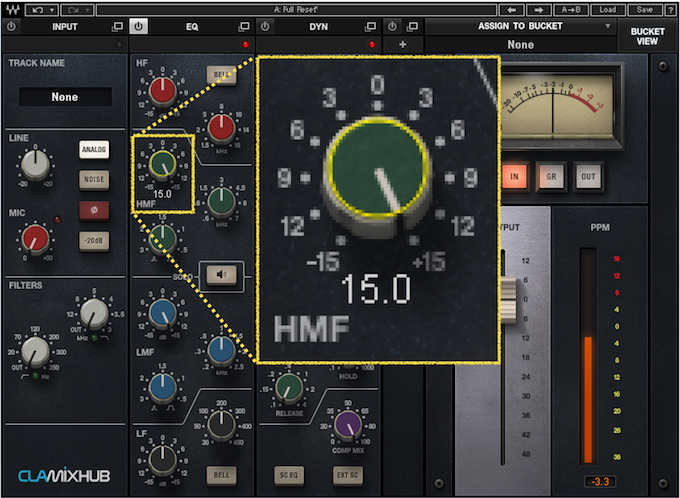Expand the insert slot view icon
Image resolution: width=680 pixels, height=498 pixels.
click(x=412, y=27)
